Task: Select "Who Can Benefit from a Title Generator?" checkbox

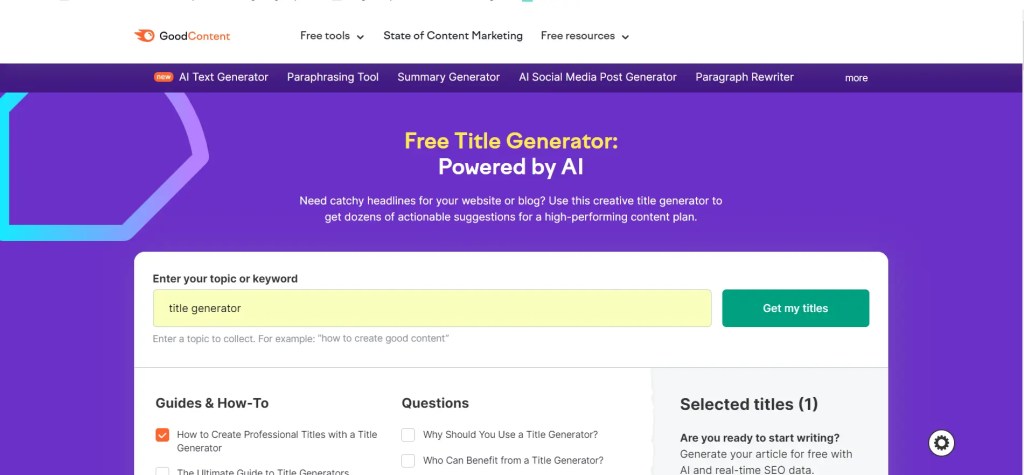Action: point(408,461)
